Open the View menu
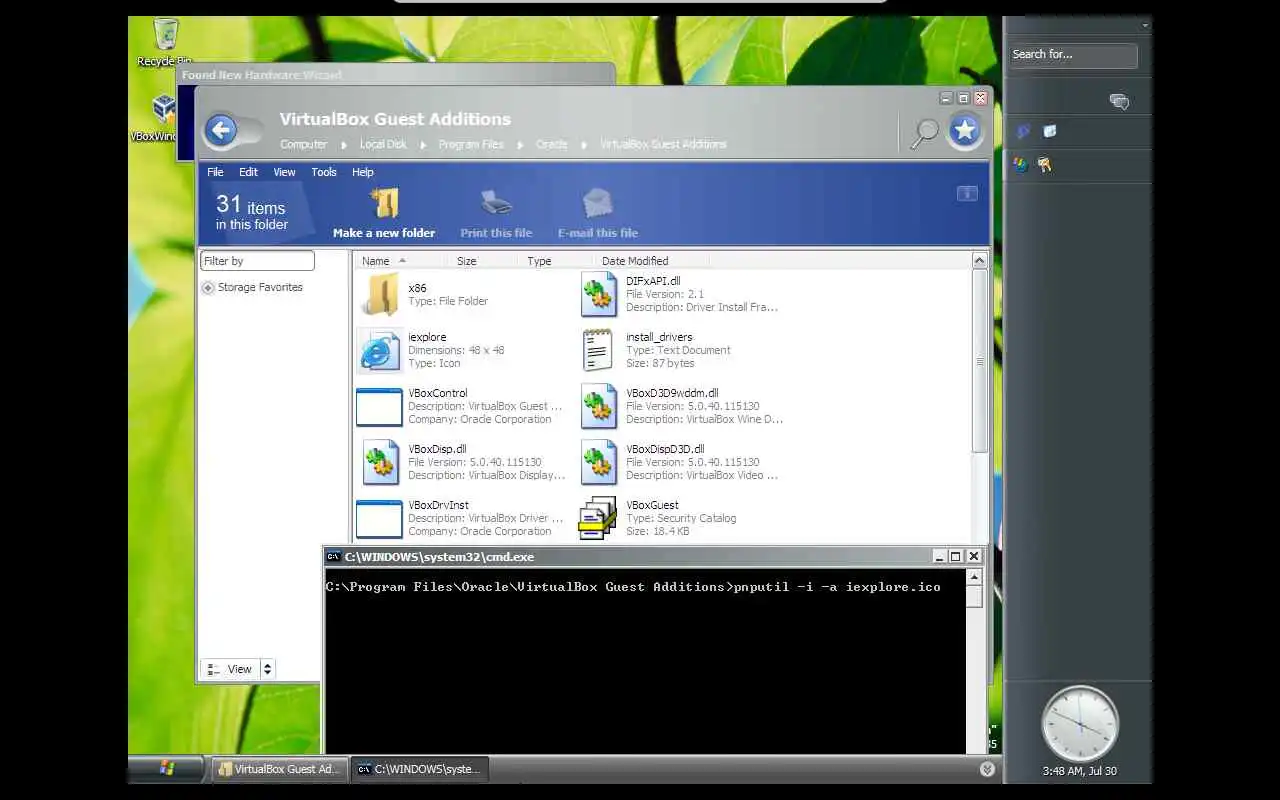The image size is (1280, 800). tap(284, 172)
